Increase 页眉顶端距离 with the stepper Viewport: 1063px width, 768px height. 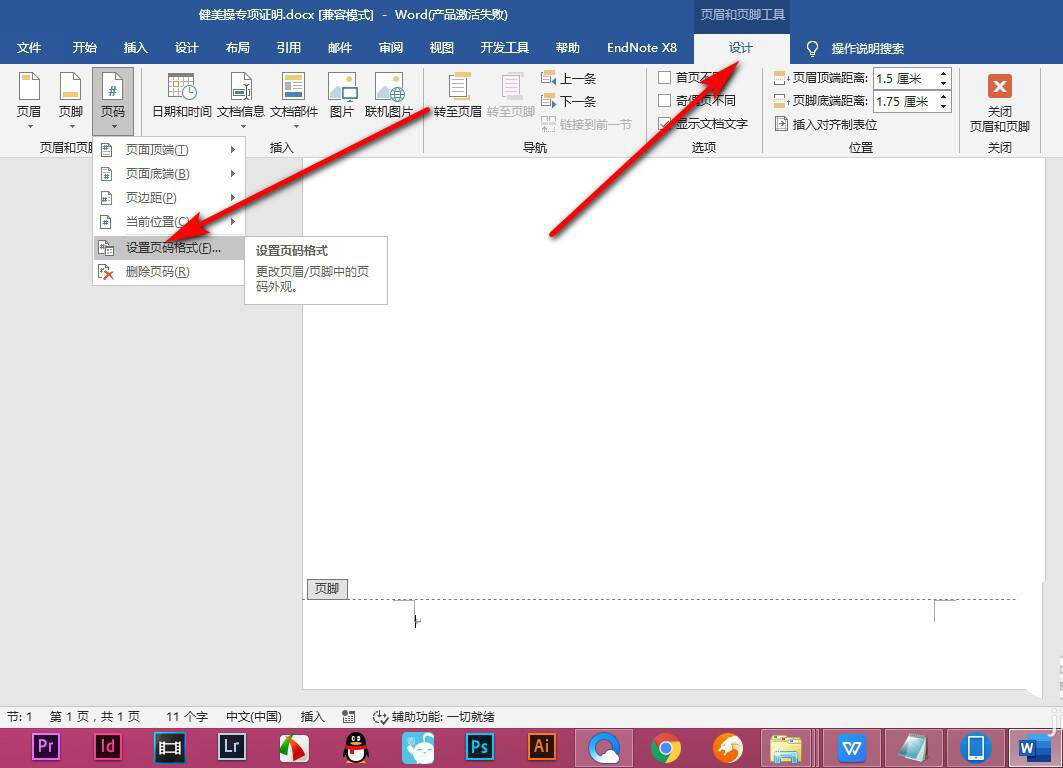pos(946,73)
